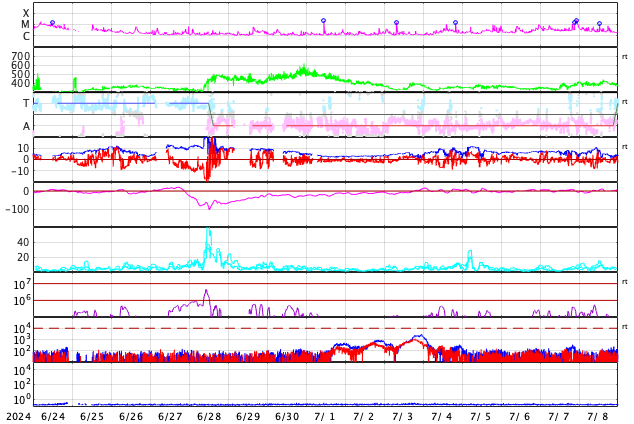634x424 pixels.
Task: Pick the flare marker circle just before 7/3
Action: [397, 22]
